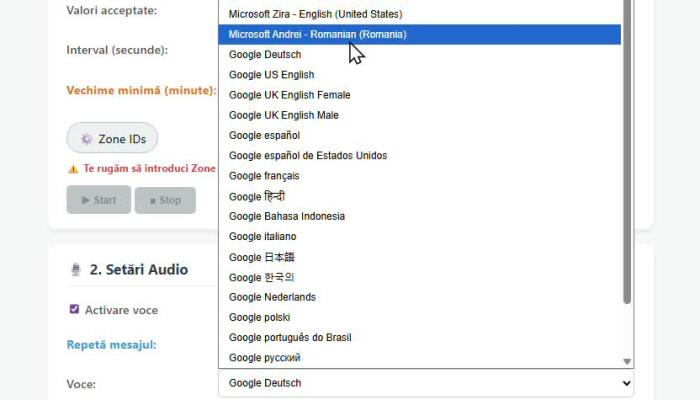
Task: Click the Start button
Action: click(x=99, y=200)
